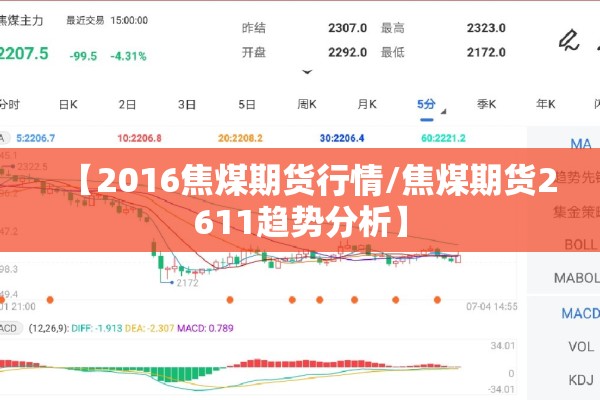Select the 3日 chart tab

[x=187, y=104]
